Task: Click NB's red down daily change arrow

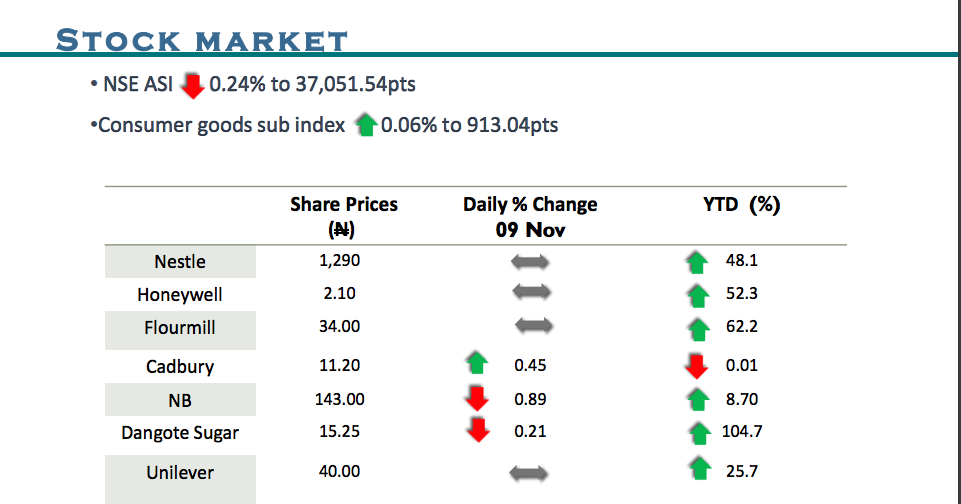Action: point(477,400)
